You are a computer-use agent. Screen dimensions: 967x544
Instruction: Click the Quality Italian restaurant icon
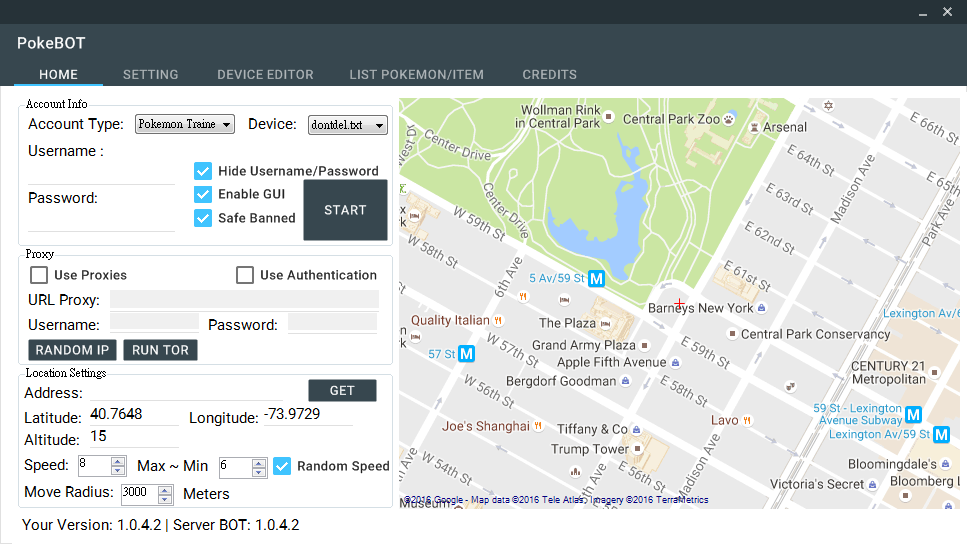tap(498, 320)
